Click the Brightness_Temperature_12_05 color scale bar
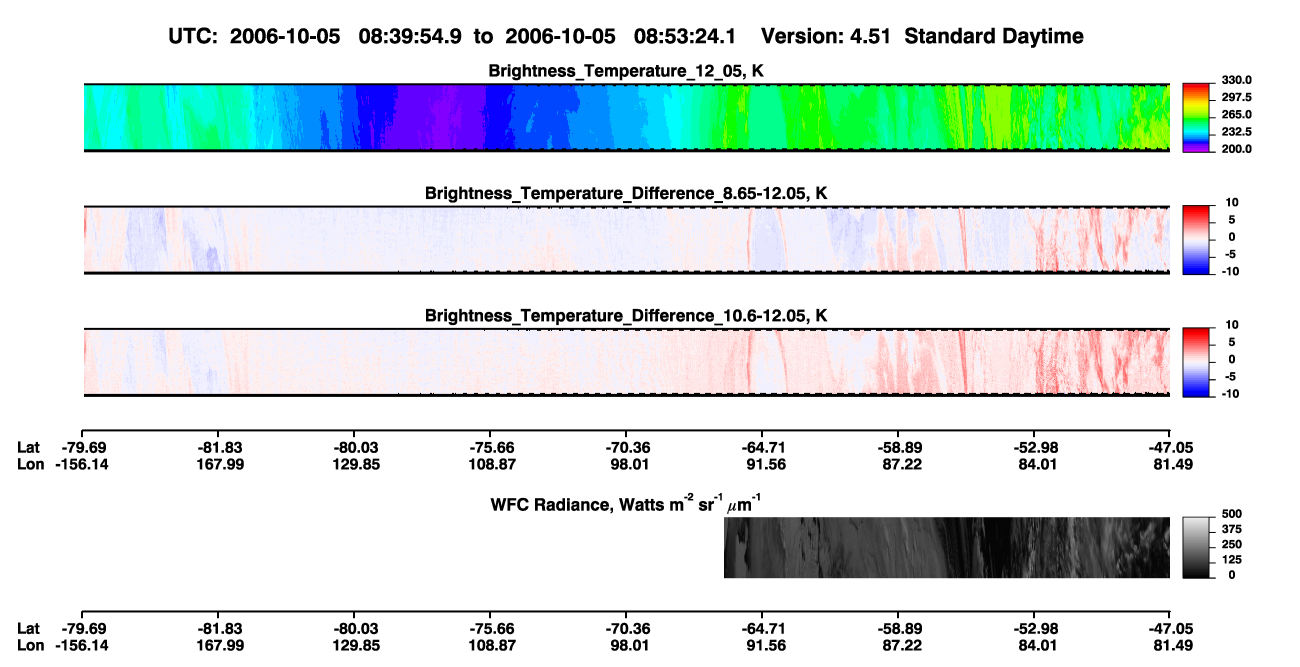Viewport: 1300px width, 667px height. point(1196,117)
